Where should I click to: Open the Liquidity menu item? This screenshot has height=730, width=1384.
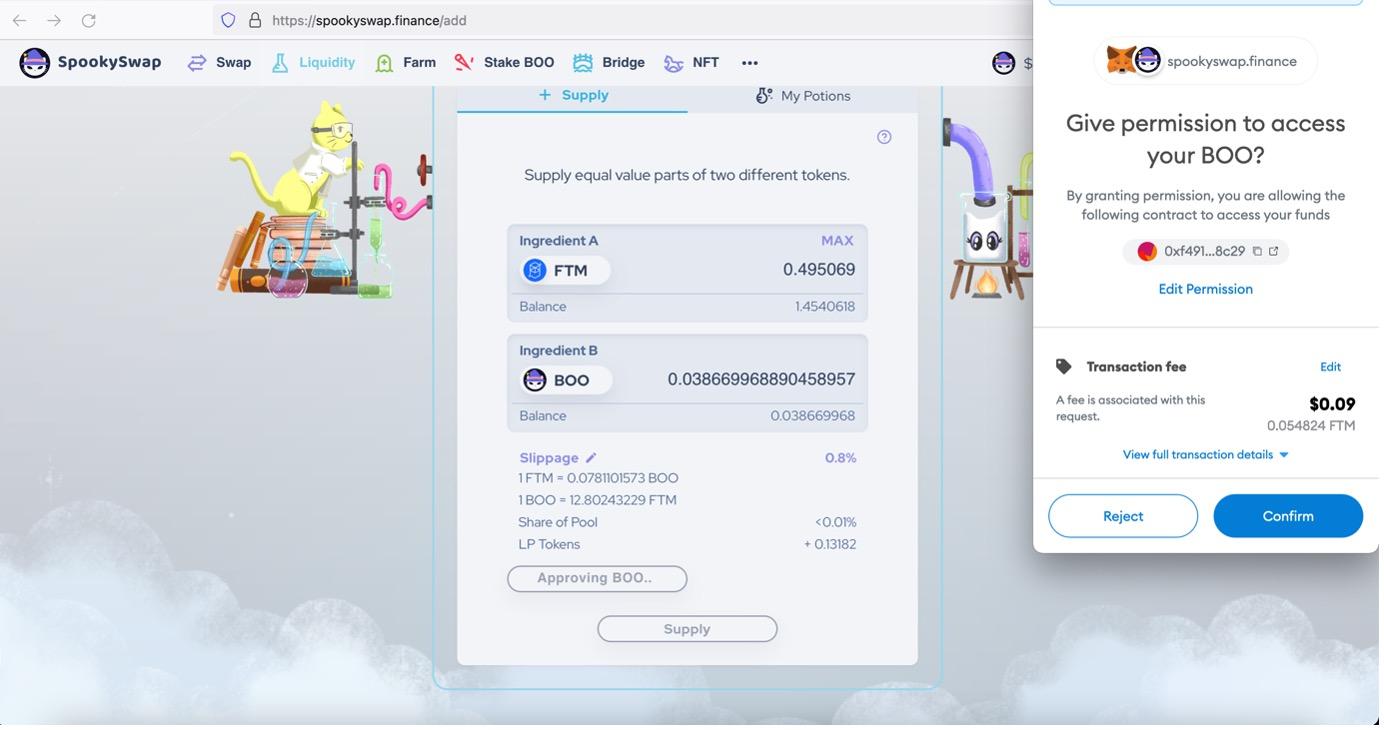coord(327,63)
